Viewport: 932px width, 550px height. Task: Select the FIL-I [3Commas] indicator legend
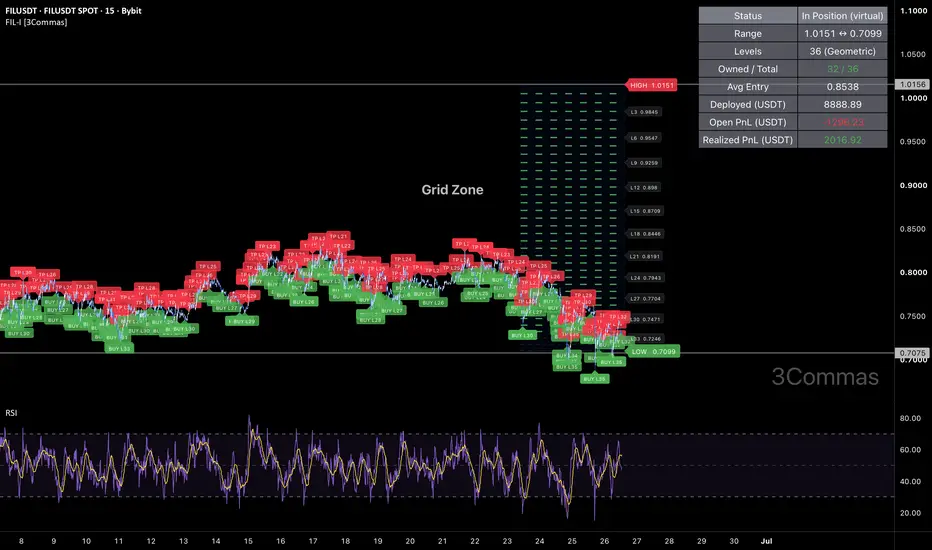[36, 22]
